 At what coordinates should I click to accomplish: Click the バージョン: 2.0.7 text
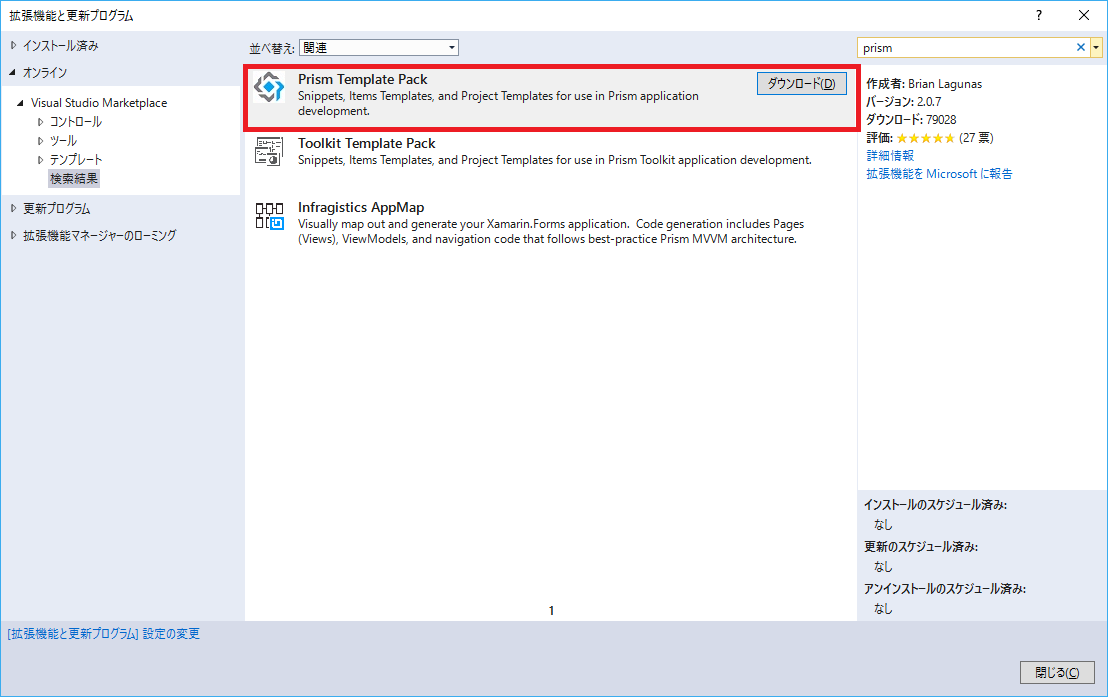[904, 102]
